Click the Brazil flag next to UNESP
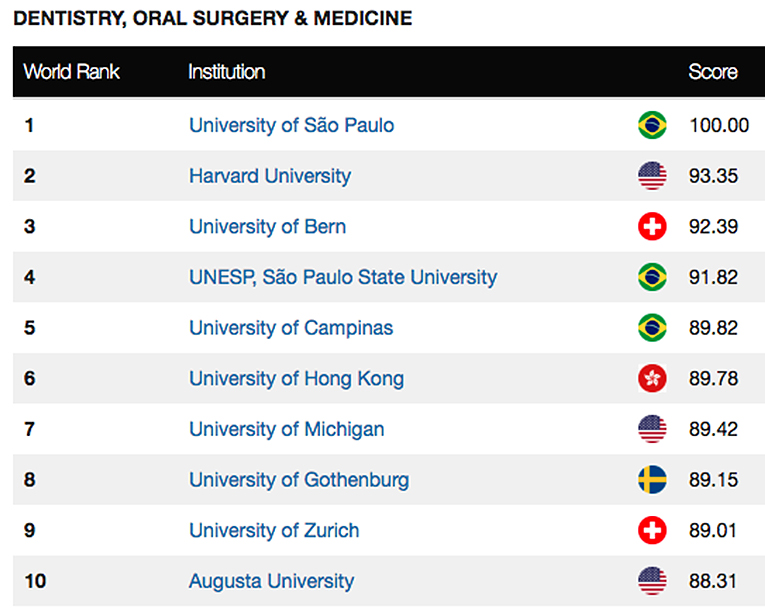 pyautogui.click(x=652, y=277)
